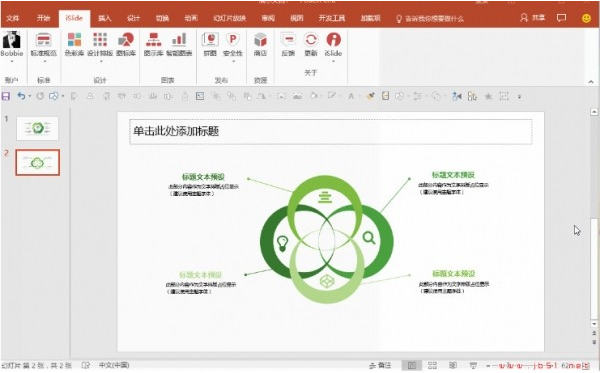Switch to the iSlide tab
This screenshot has width=602, height=373.
pos(74,18)
